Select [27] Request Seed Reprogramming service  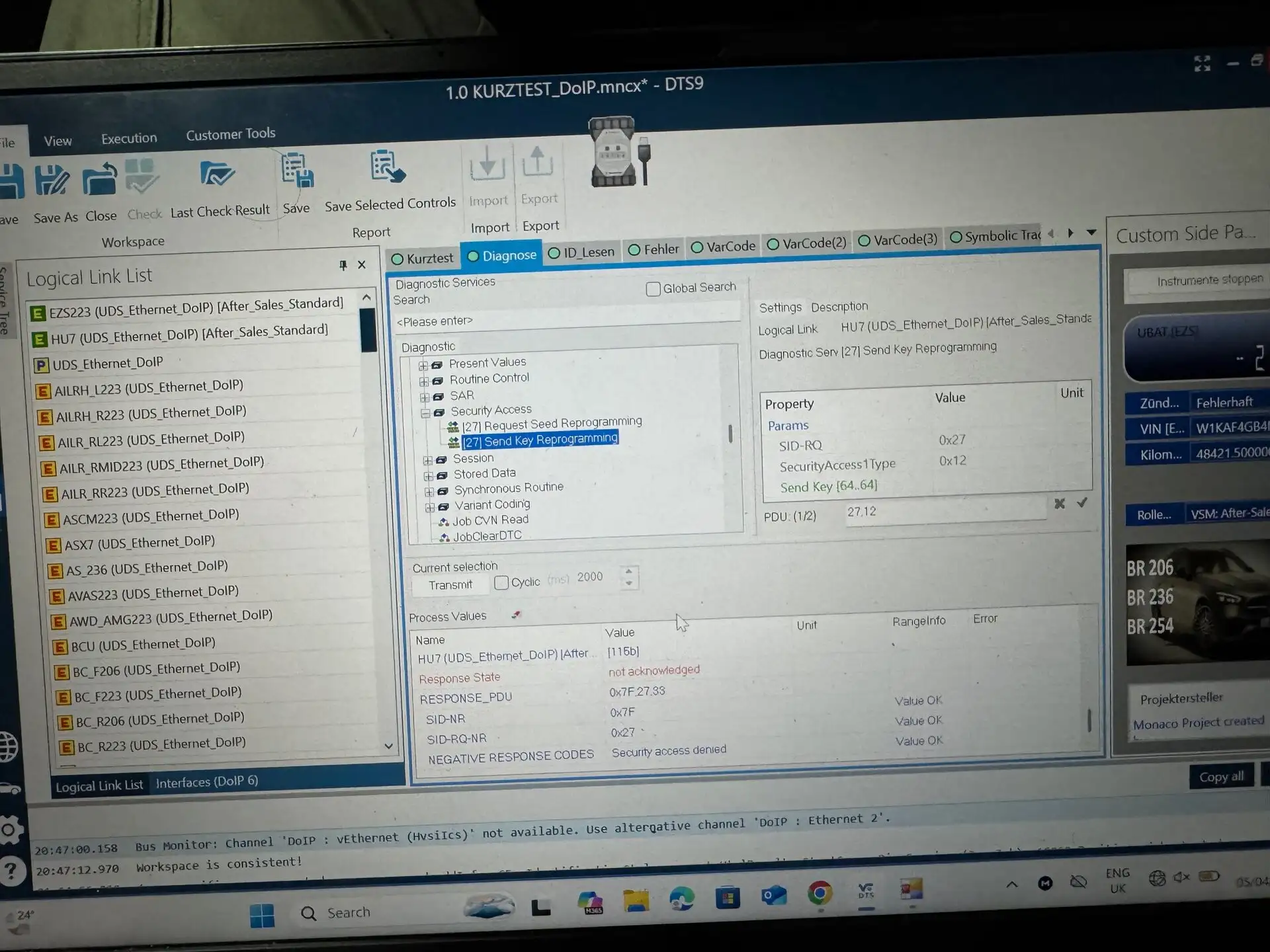coord(552,423)
